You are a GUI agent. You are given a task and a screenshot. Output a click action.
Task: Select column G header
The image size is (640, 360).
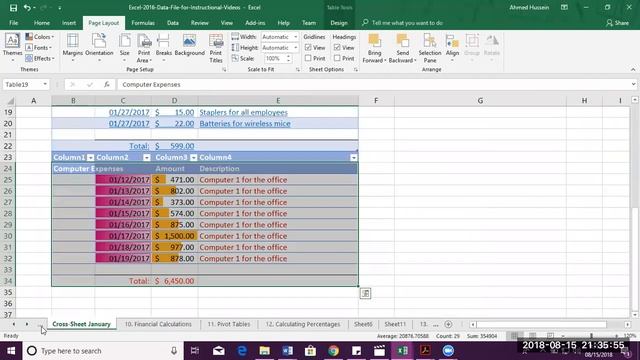(480, 101)
